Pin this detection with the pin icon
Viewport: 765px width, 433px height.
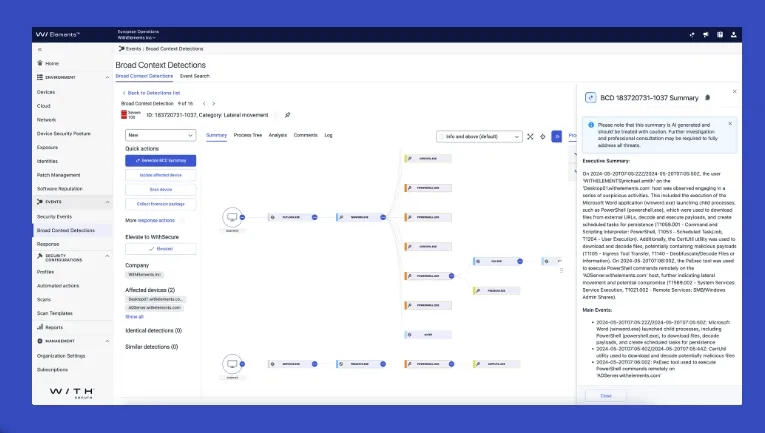tap(287, 115)
